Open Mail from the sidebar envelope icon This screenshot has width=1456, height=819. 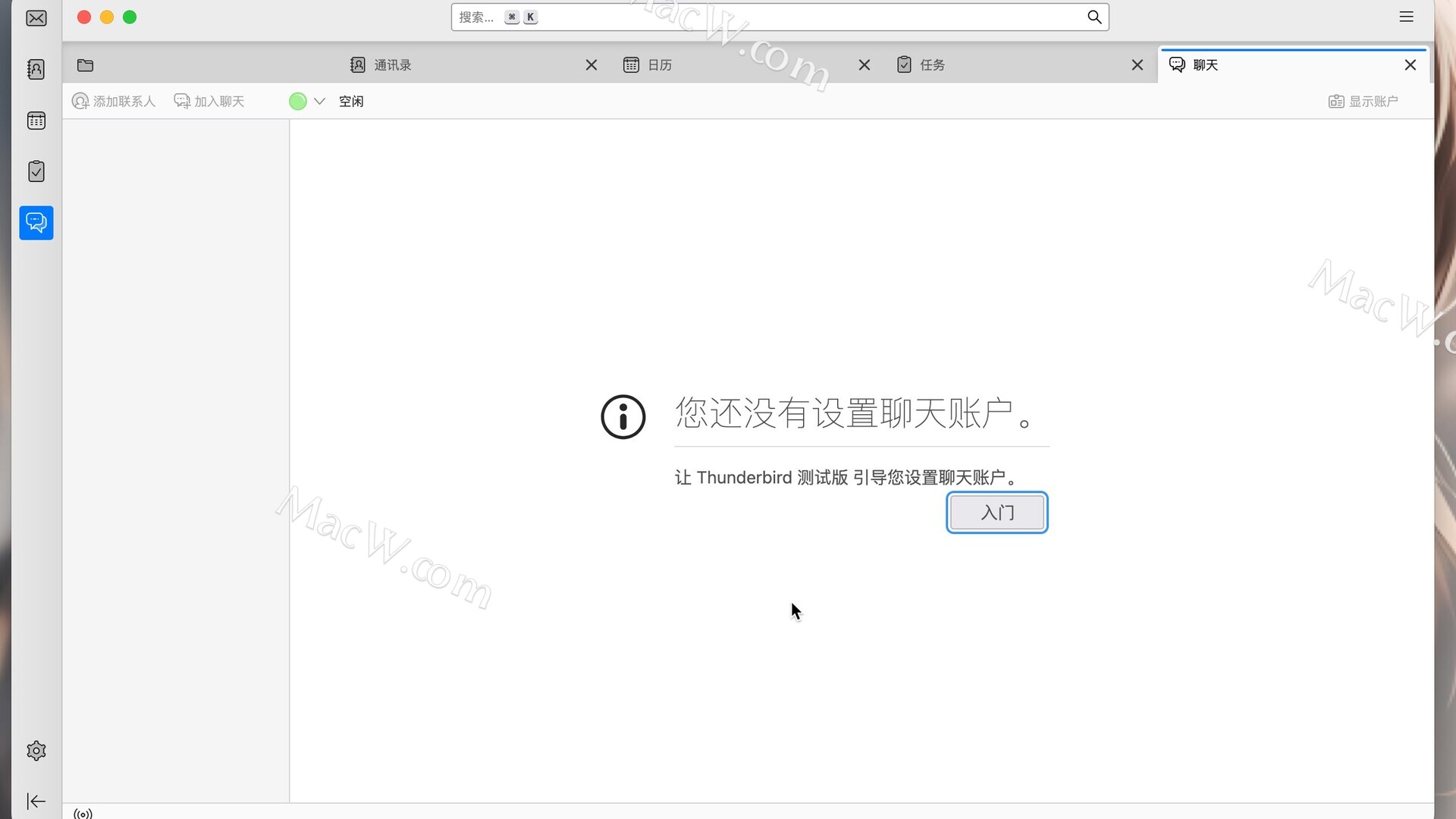36,18
